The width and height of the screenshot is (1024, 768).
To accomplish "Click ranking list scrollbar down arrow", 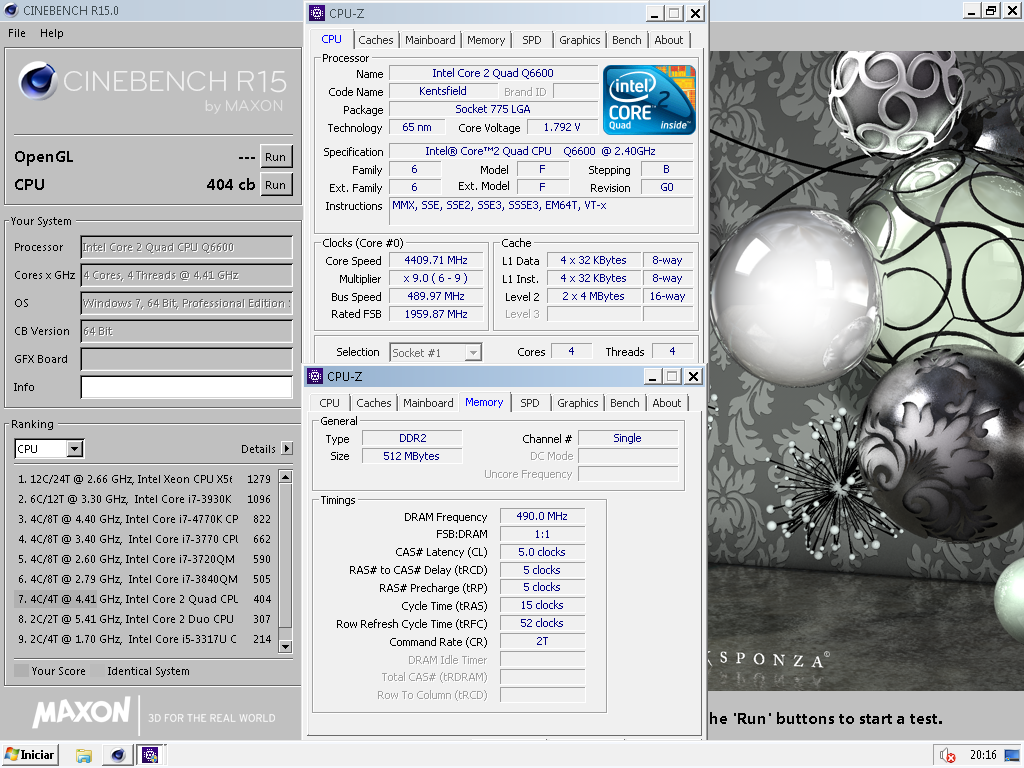I will point(285,647).
